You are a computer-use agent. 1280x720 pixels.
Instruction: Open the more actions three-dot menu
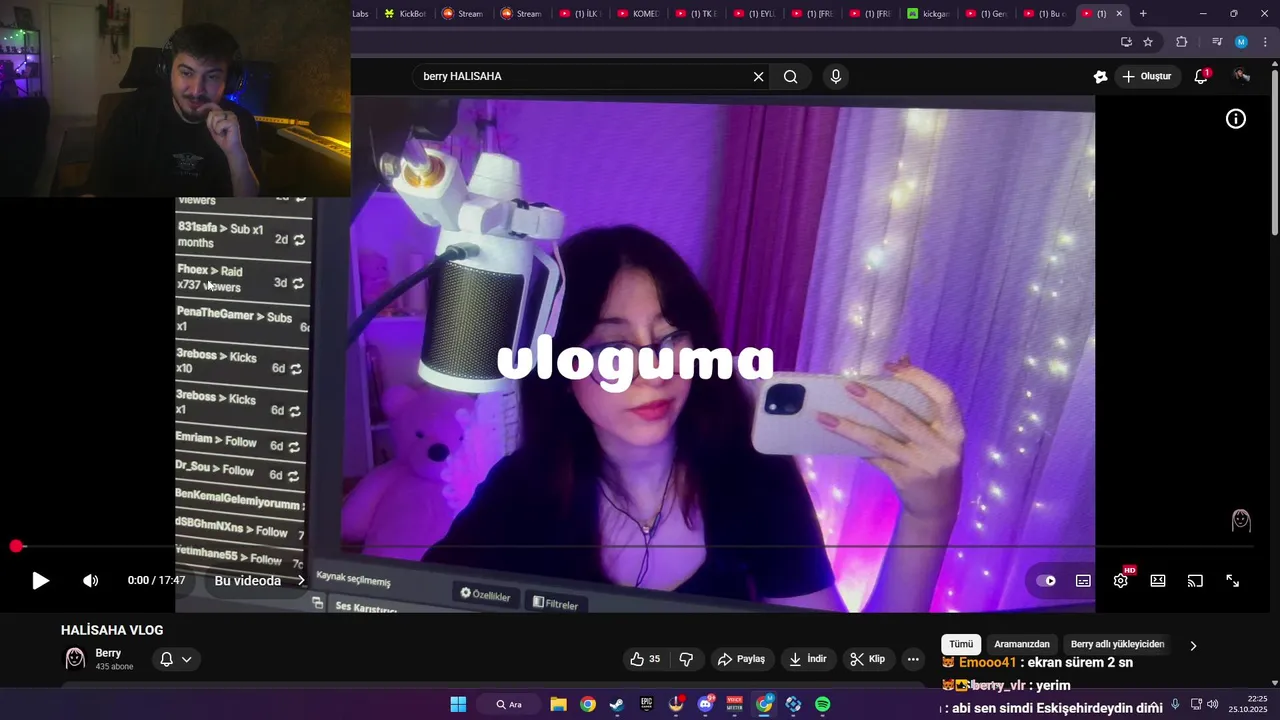click(x=912, y=659)
